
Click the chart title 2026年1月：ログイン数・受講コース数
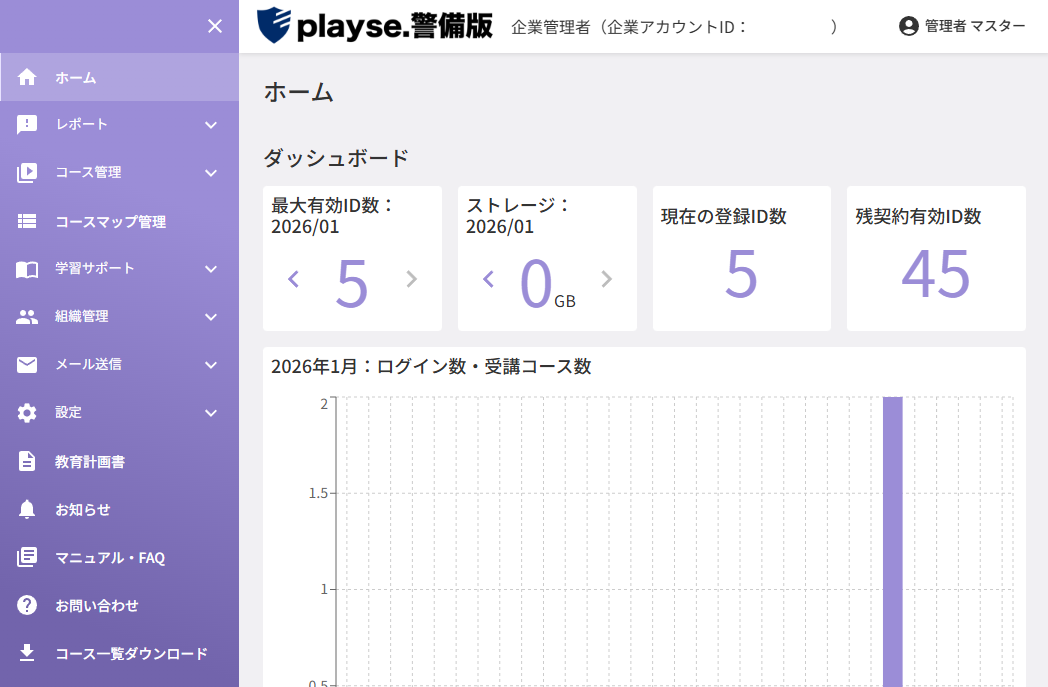click(x=431, y=366)
